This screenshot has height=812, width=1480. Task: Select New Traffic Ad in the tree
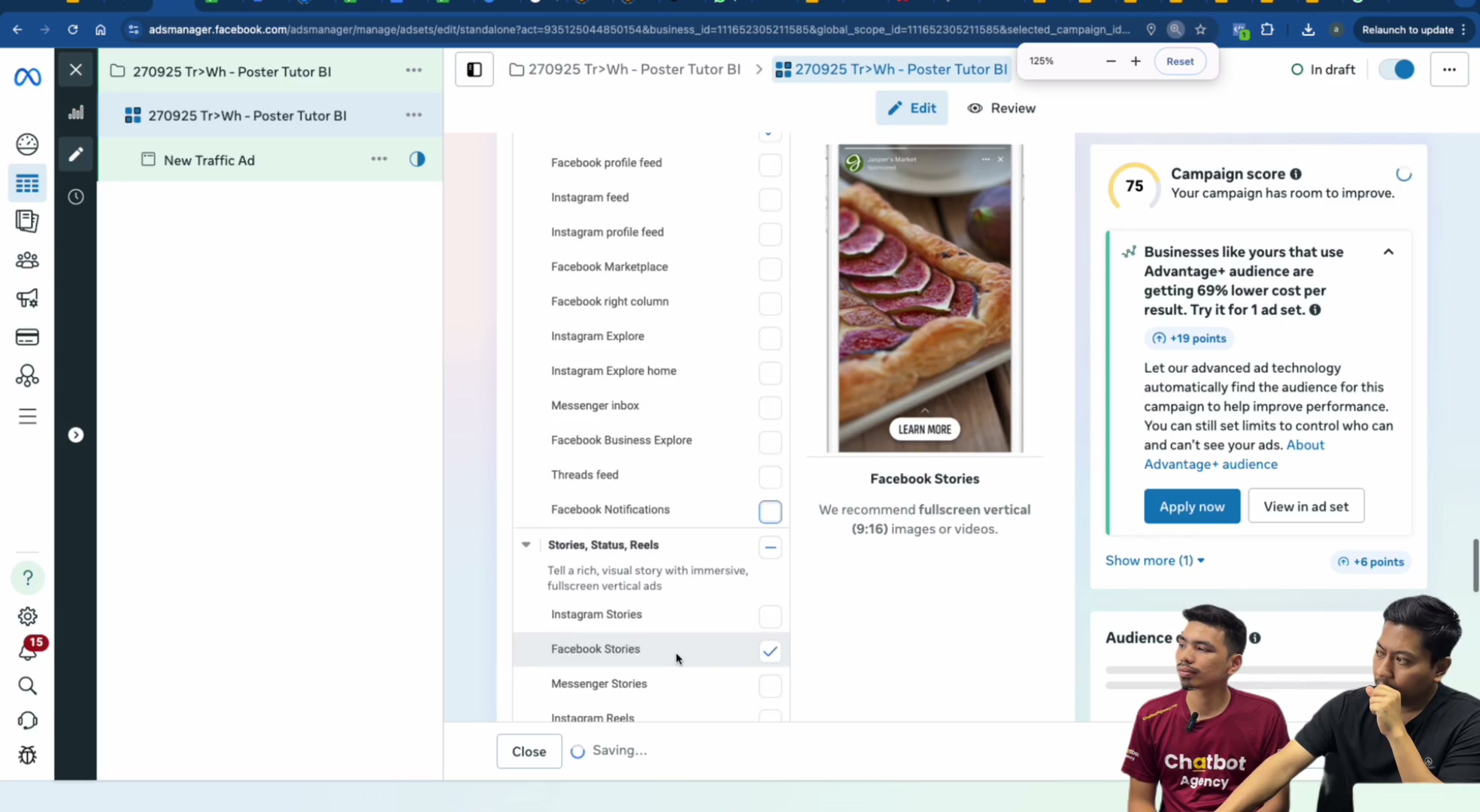(x=209, y=160)
